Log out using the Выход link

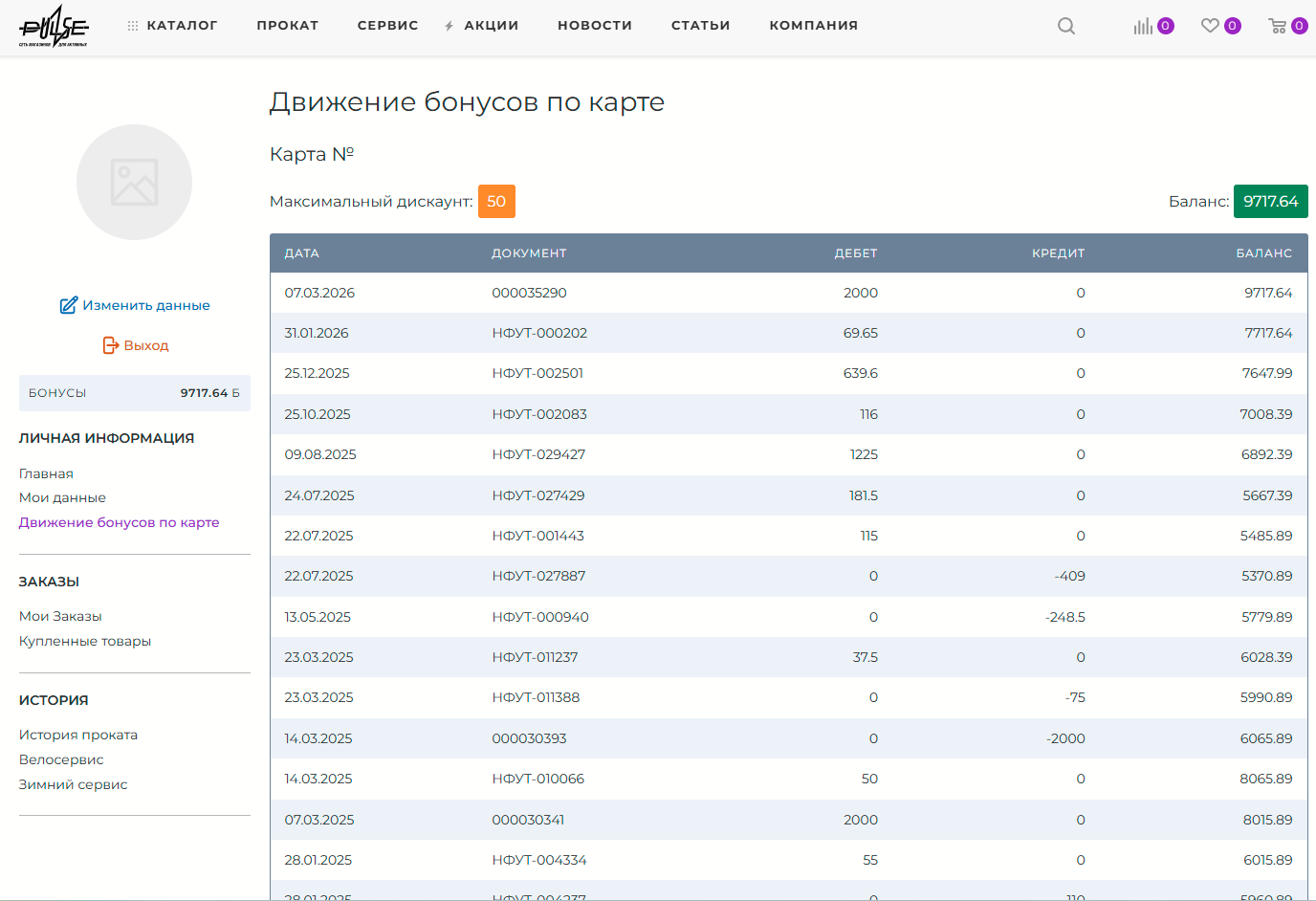(145, 345)
